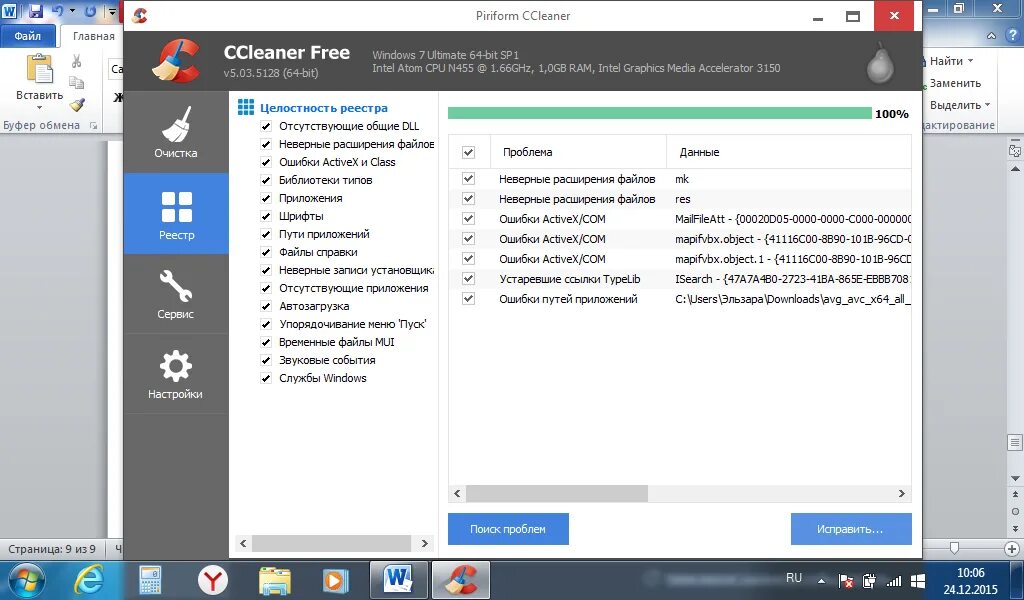The height and width of the screenshot is (600, 1024).
Task: Click the Word zoom in plus button
Action: 1012,548
